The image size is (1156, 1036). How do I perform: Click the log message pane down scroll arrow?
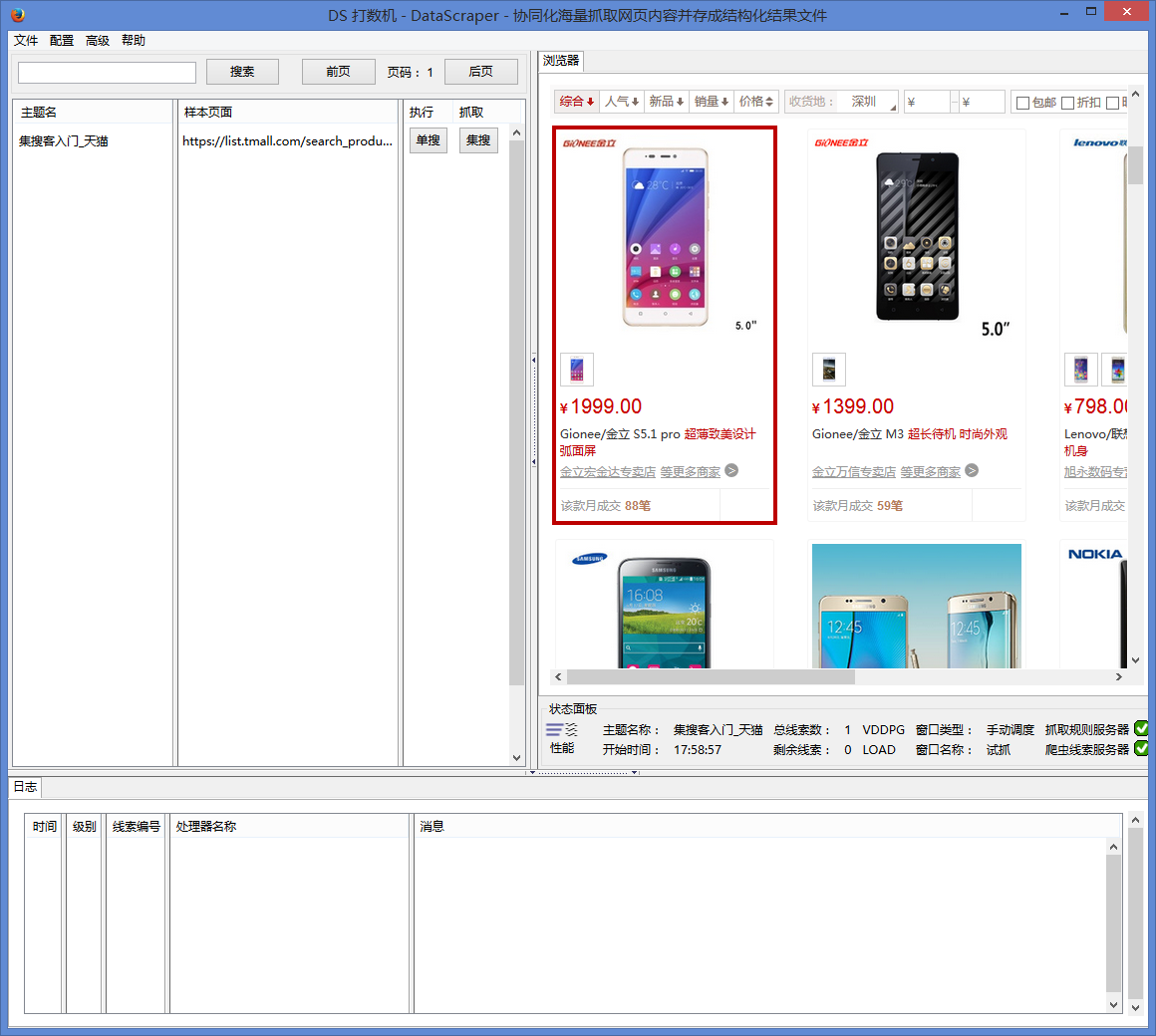click(1113, 1004)
